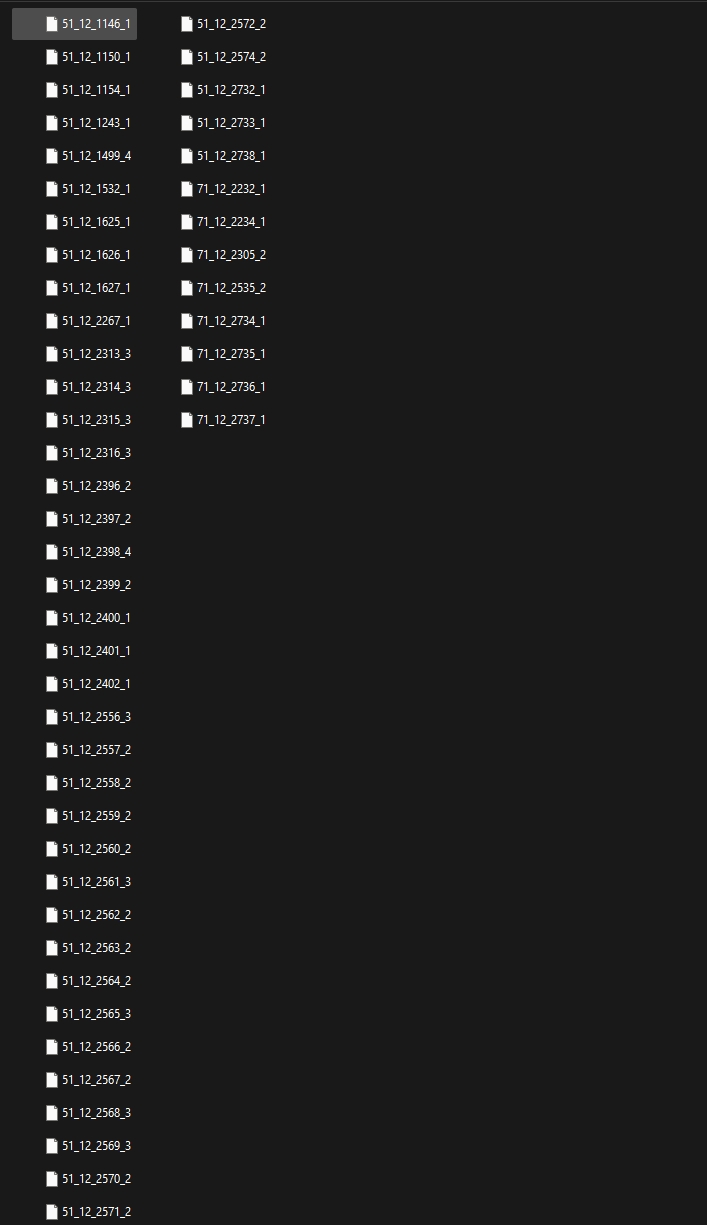Screen dimensions: 707x1225
Task: Click the file icon for 51_12_2571_2
Action: 51,1211
